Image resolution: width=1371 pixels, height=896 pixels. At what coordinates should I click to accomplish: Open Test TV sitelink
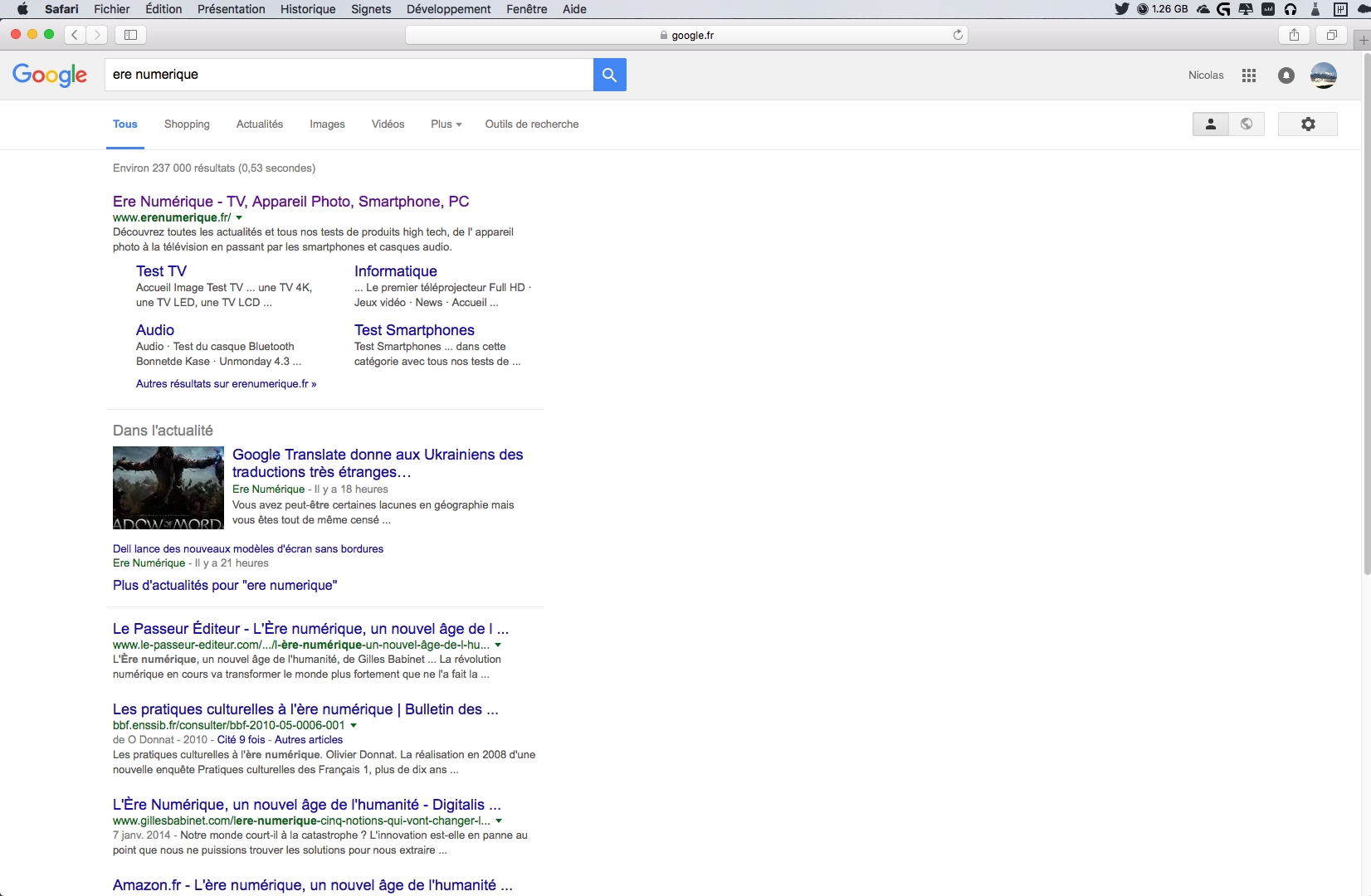(x=161, y=271)
